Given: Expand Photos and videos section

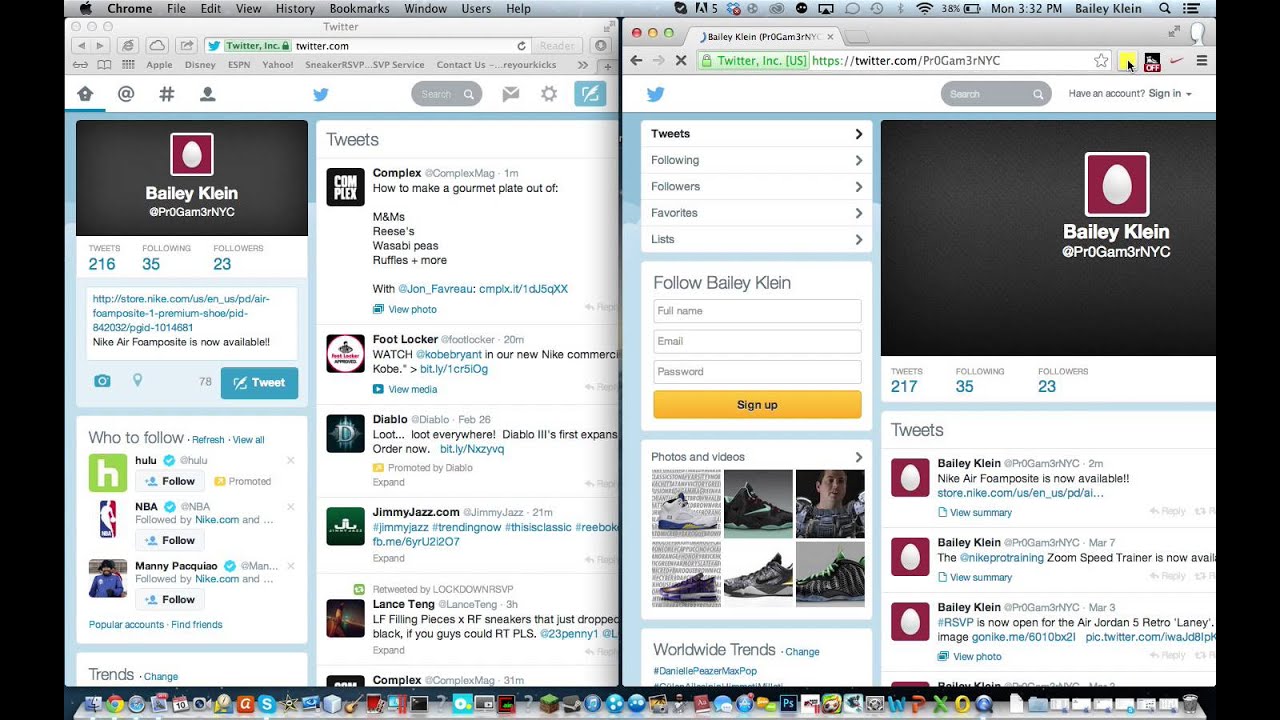Looking at the screenshot, I should (x=756, y=457).
